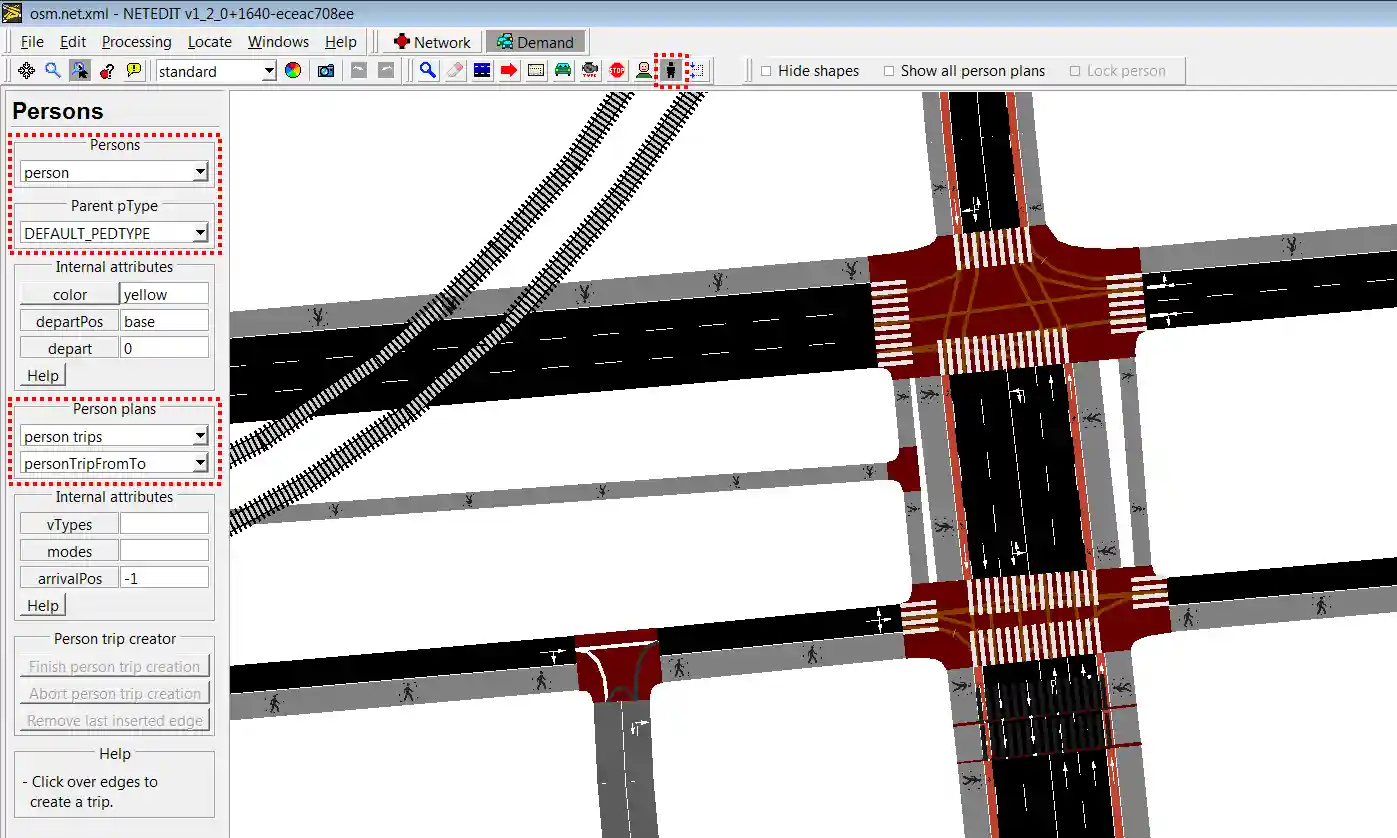Activate the person mode icon
The image size is (1397, 838).
click(x=671, y=71)
